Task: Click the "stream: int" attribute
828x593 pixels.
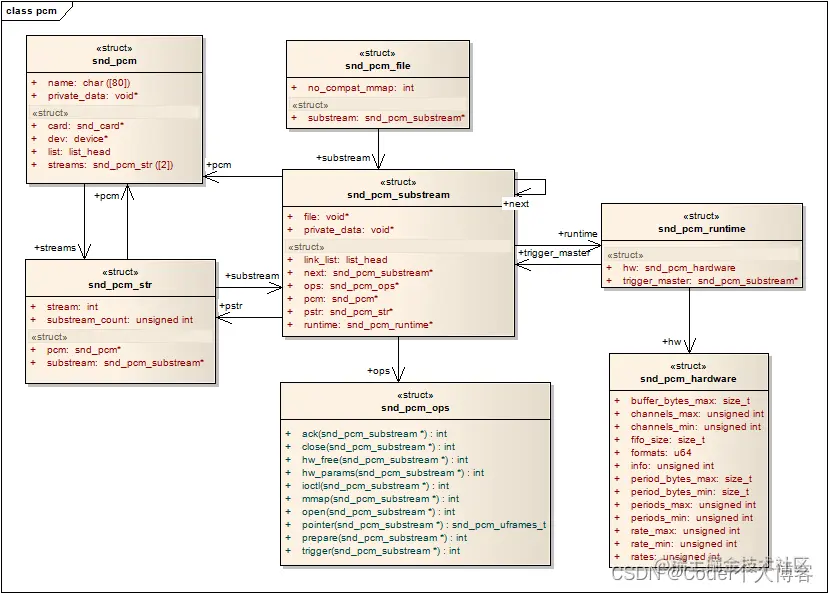Action: click(x=72, y=307)
